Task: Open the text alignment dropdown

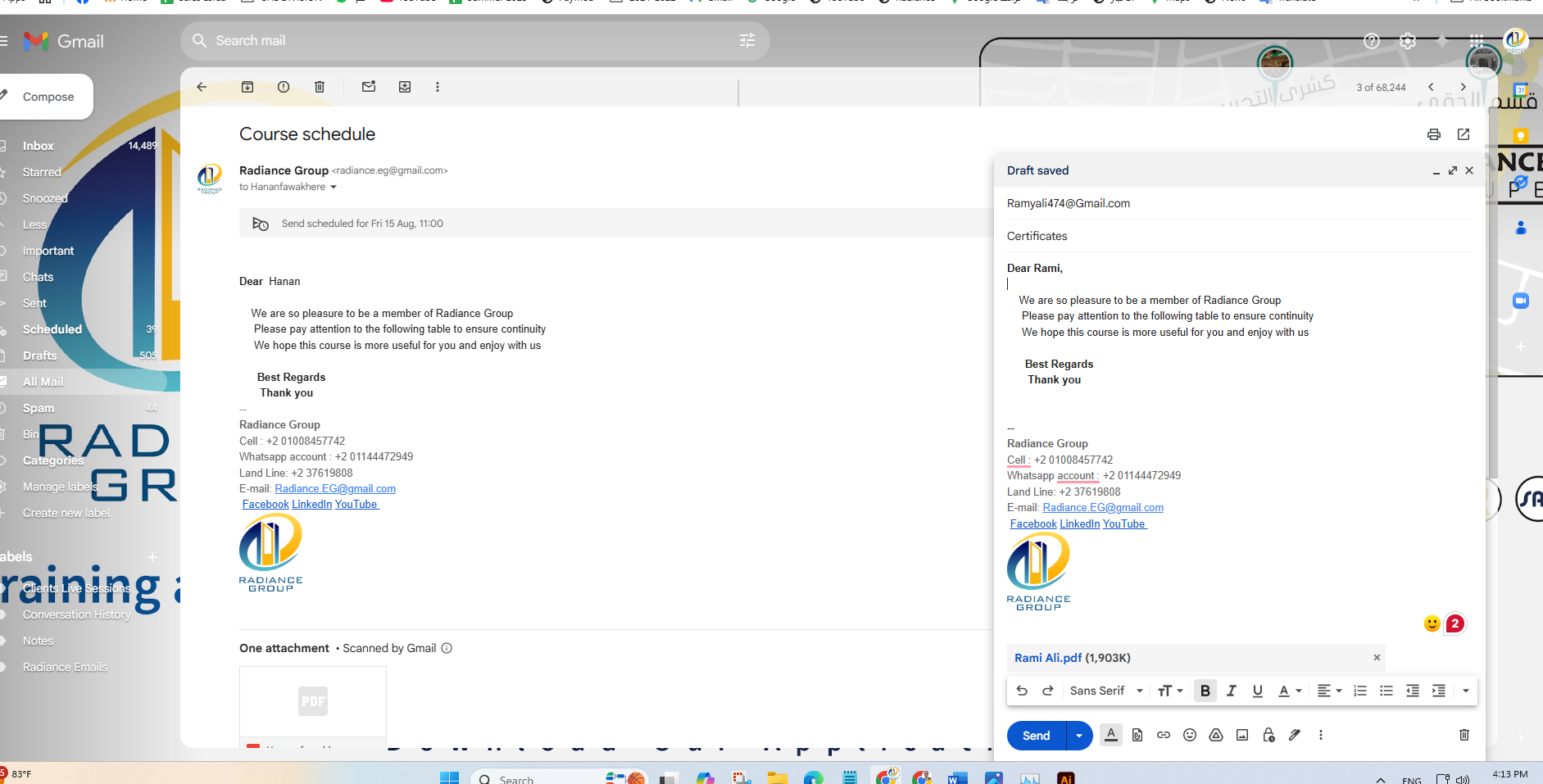Action: click(1329, 691)
